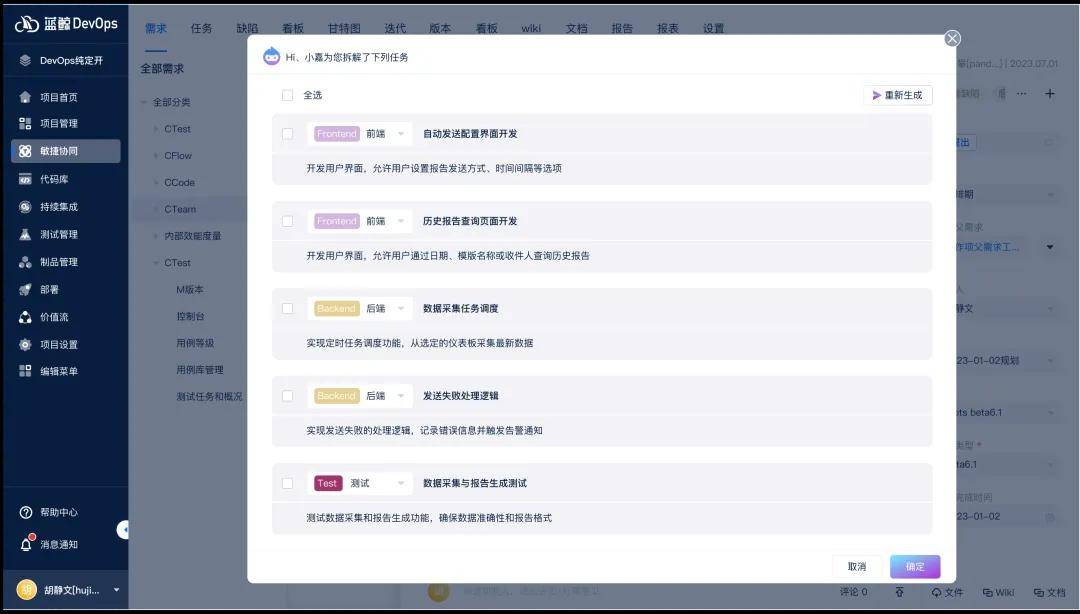This screenshot has width=1080, height=614.
Task: Switch to the wiki tab
Action: pos(531,28)
